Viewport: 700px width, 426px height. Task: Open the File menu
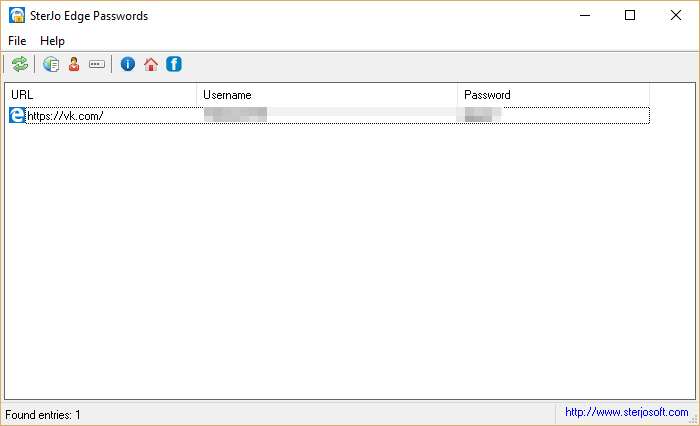[x=17, y=41]
